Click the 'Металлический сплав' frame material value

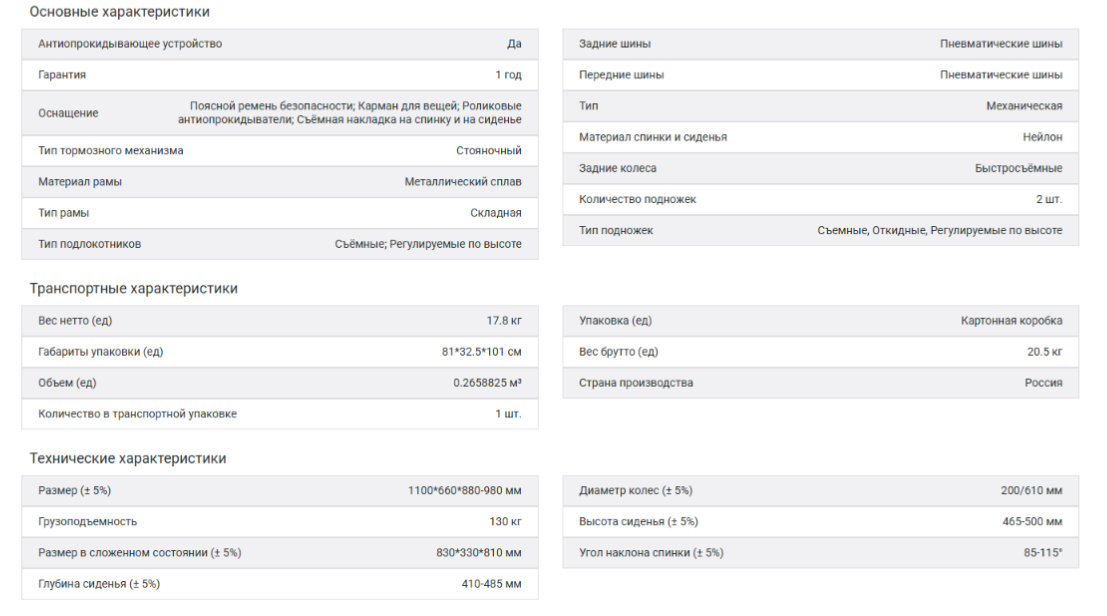point(463,182)
